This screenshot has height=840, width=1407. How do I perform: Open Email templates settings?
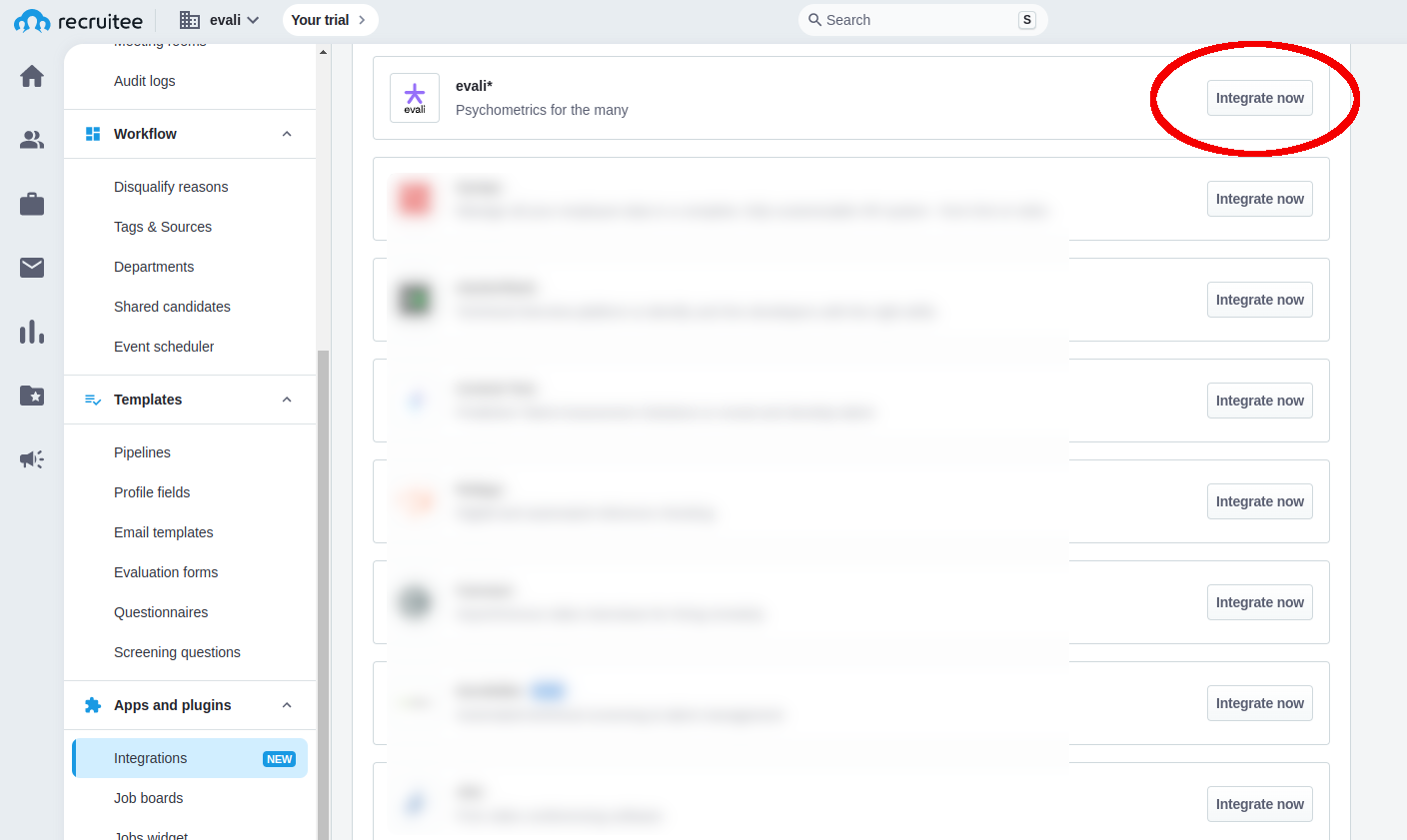pos(164,532)
